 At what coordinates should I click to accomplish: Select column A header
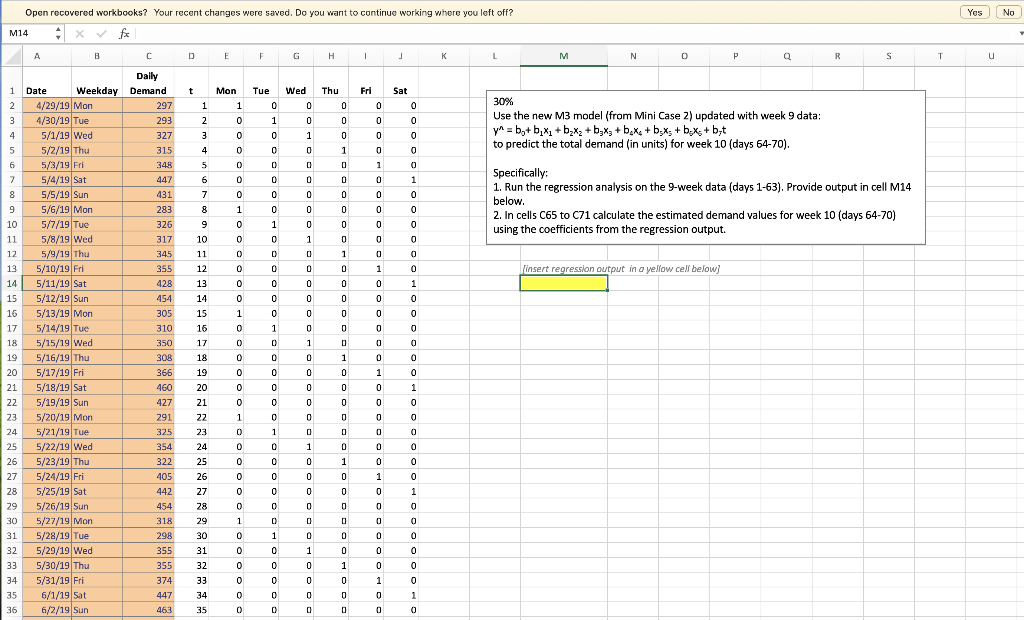click(x=37, y=56)
